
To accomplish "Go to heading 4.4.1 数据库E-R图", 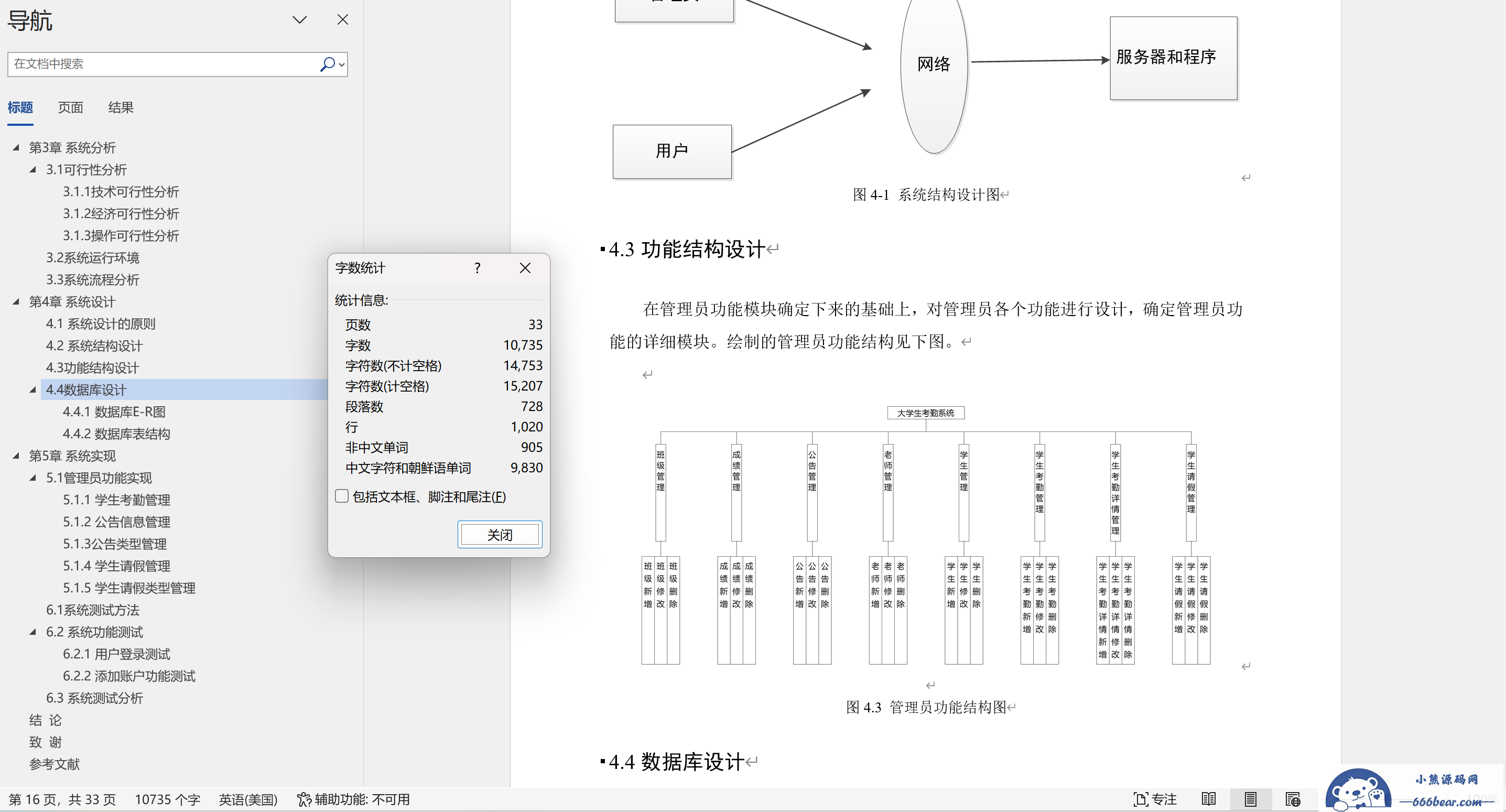I will [x=114, y=412].
